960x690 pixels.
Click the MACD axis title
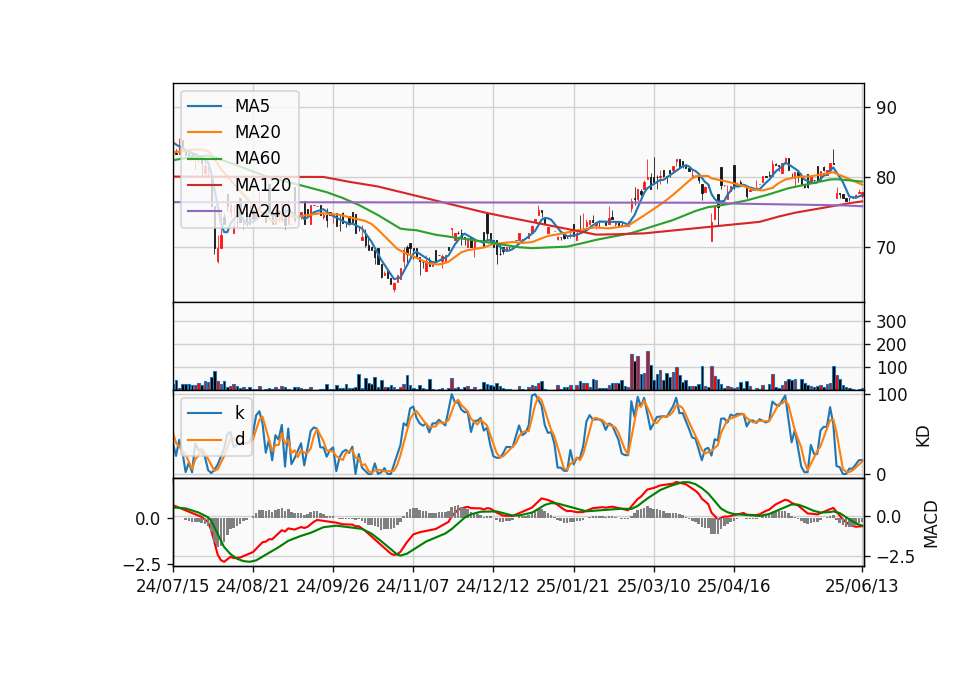click(930, 524)
